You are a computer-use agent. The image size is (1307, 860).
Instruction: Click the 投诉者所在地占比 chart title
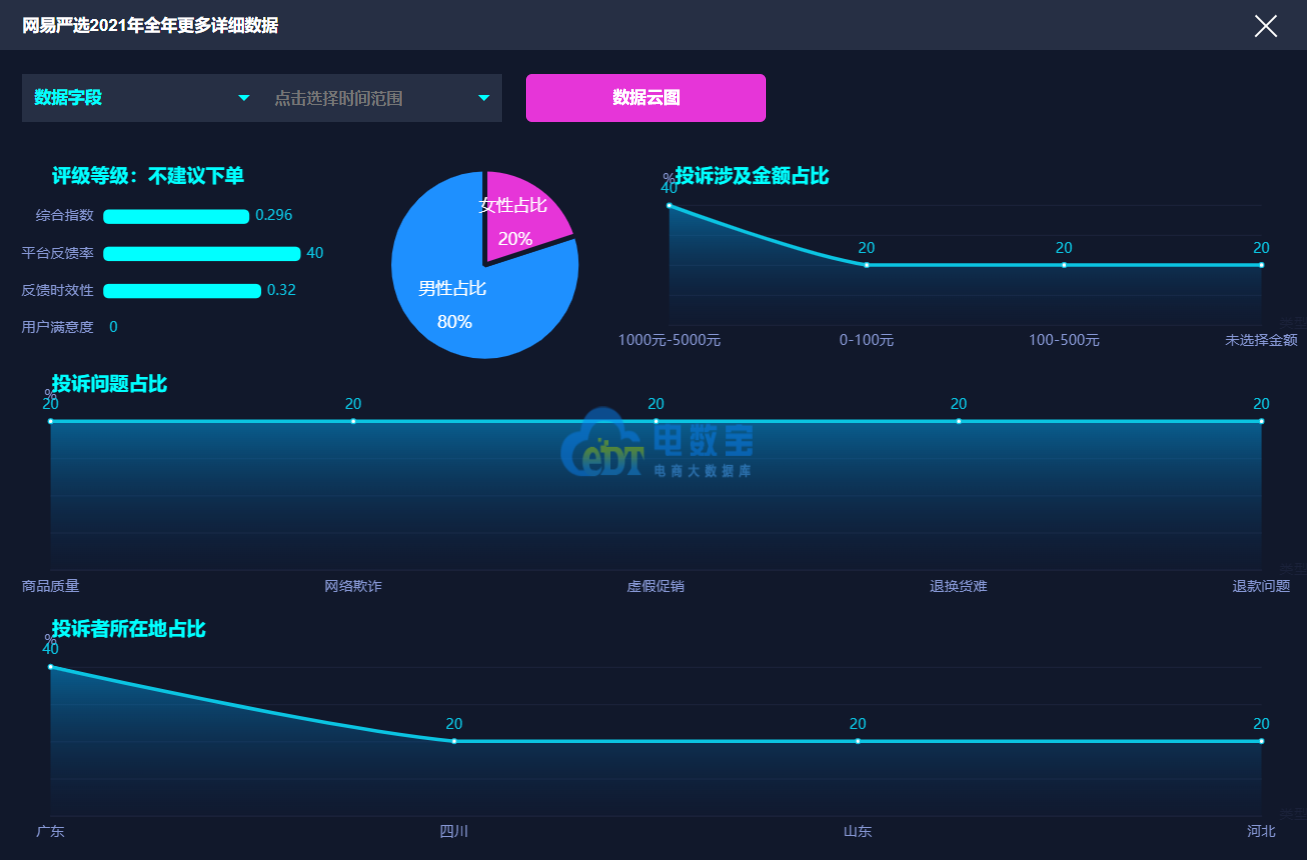pyautogui.click(x=129, y=629)
